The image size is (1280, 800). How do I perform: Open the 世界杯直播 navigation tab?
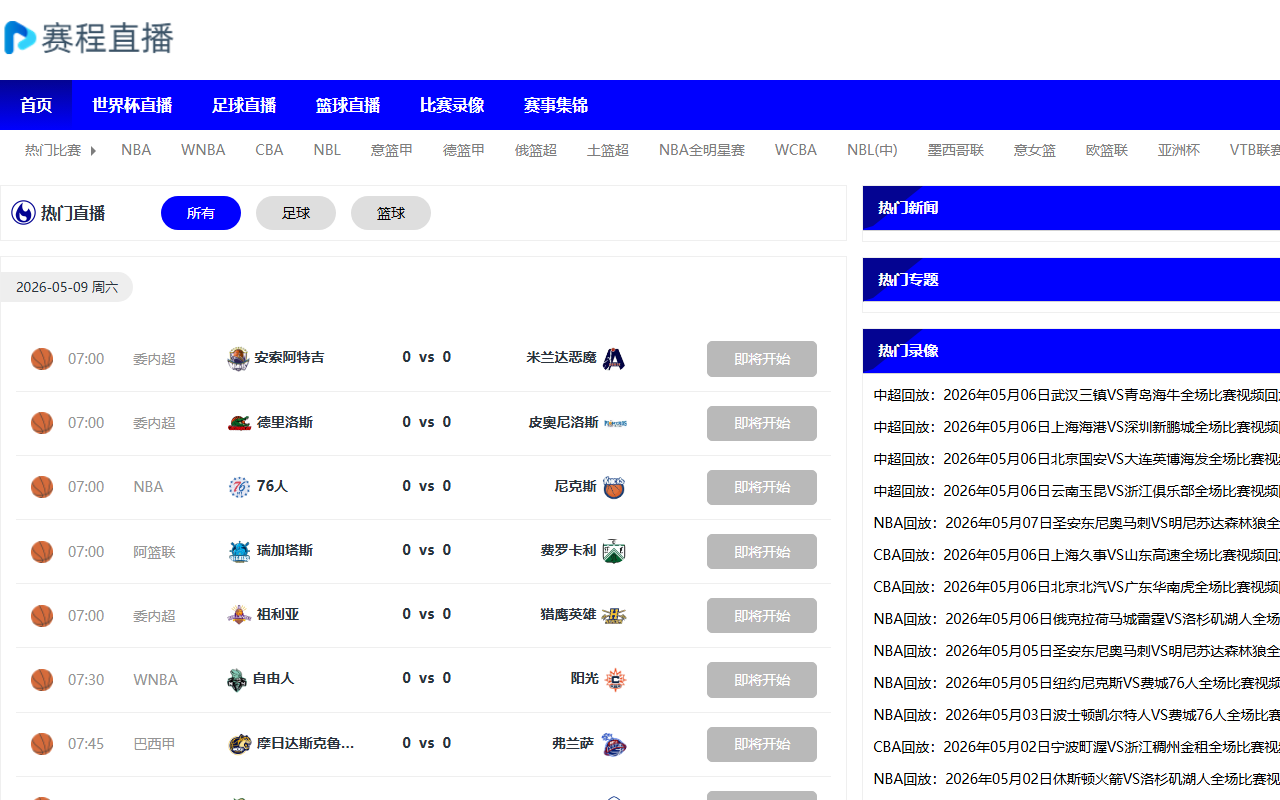pyautogui.click(x=132, y=105)
